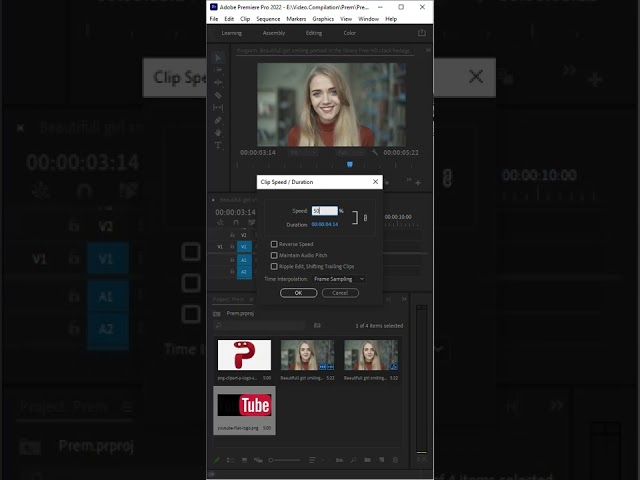This screenshot has height=480, width=640.
Task: Click the Program Monitor playhead marker
Action: tap(349, 164)
